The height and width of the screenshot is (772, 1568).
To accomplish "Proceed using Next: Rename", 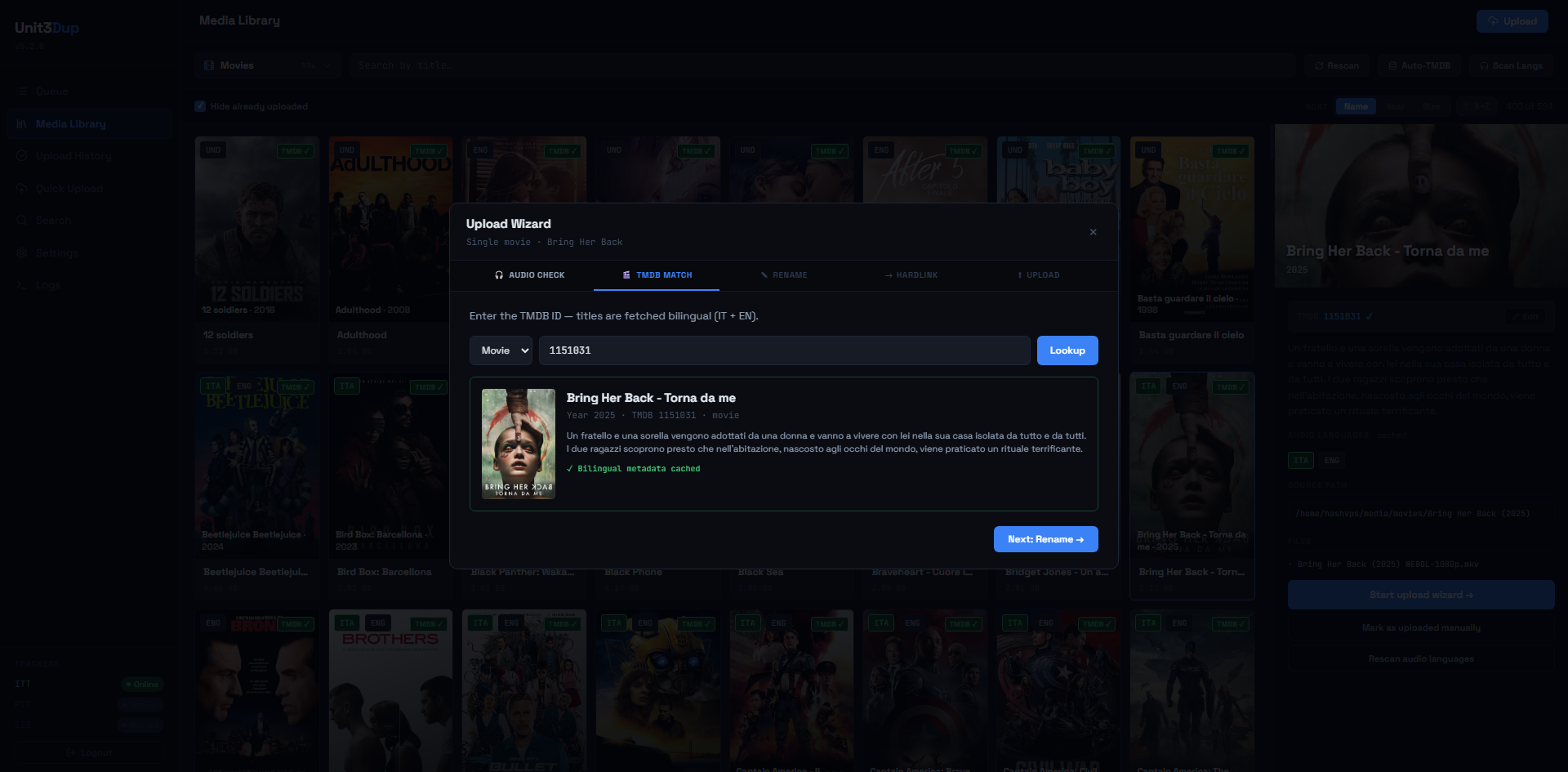I will pos(1045,539).
